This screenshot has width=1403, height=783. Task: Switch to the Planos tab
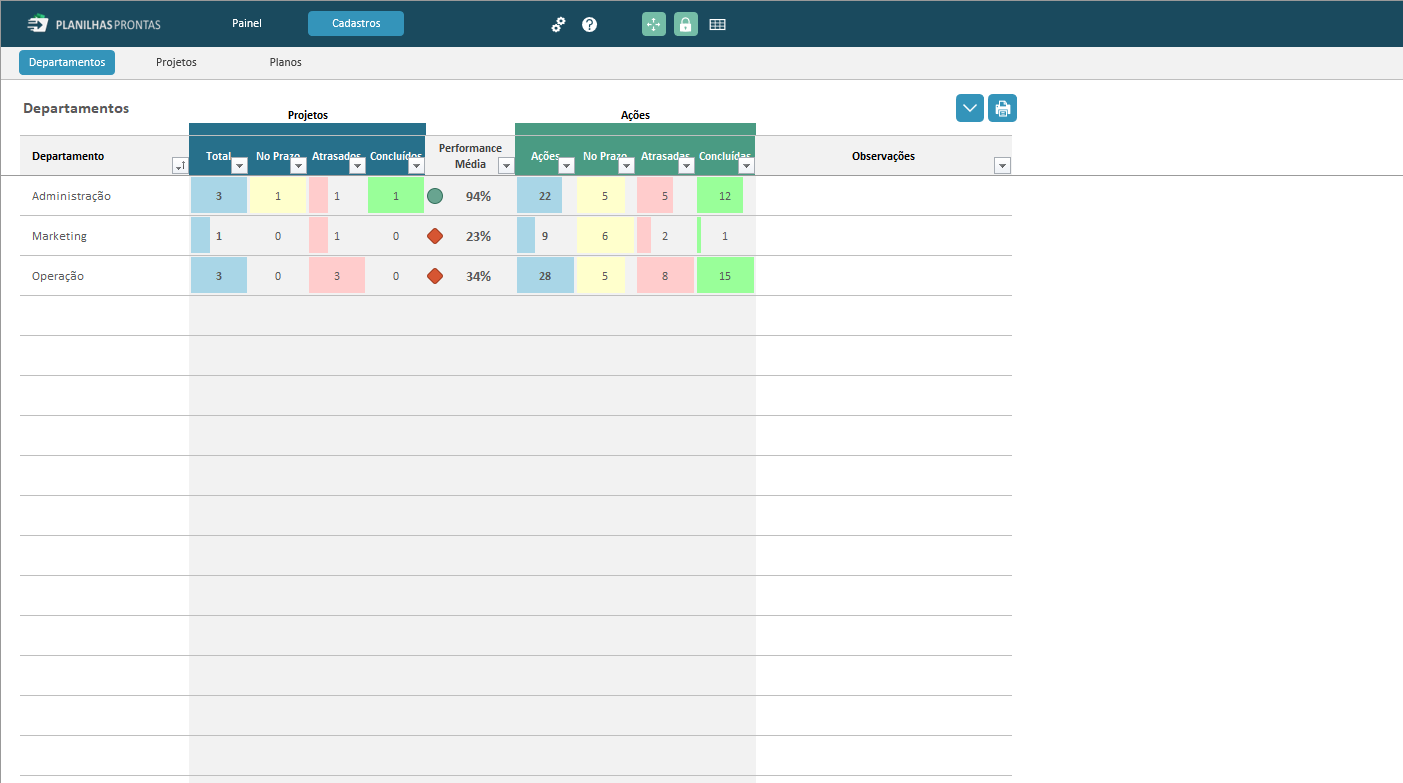pos(285,62)
